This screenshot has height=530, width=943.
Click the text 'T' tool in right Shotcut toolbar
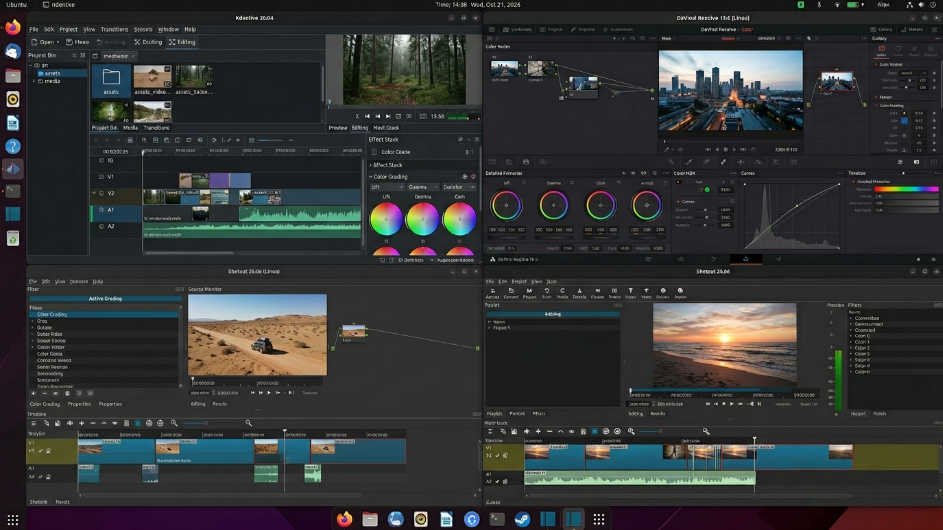[x=630, y=291]
